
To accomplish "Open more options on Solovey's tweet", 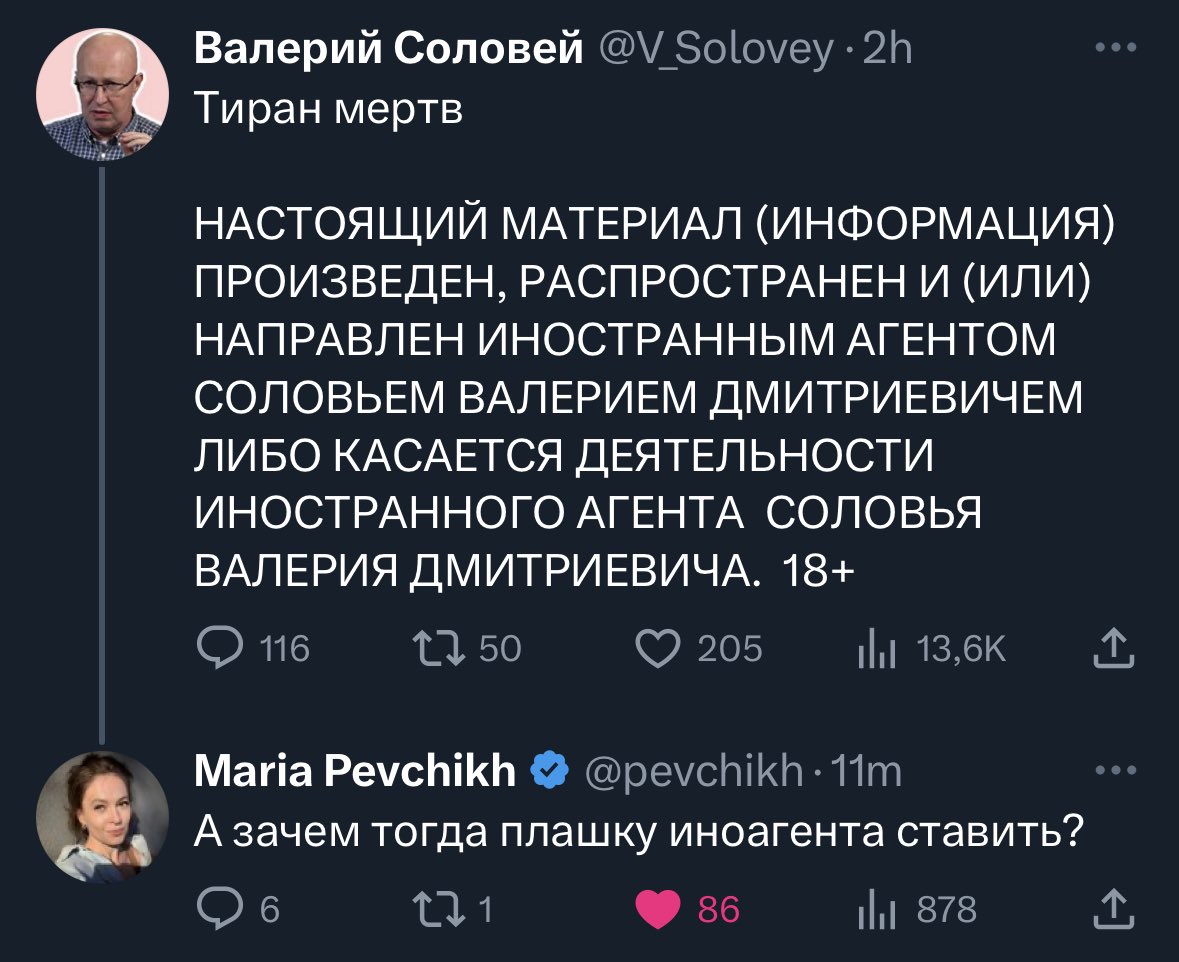I will (1116, 47).
